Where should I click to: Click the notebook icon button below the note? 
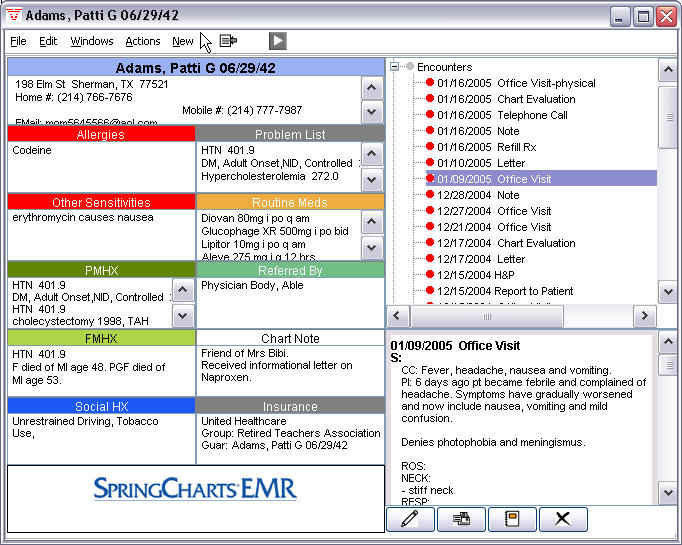pyautogui.click(x=512, y=519)
